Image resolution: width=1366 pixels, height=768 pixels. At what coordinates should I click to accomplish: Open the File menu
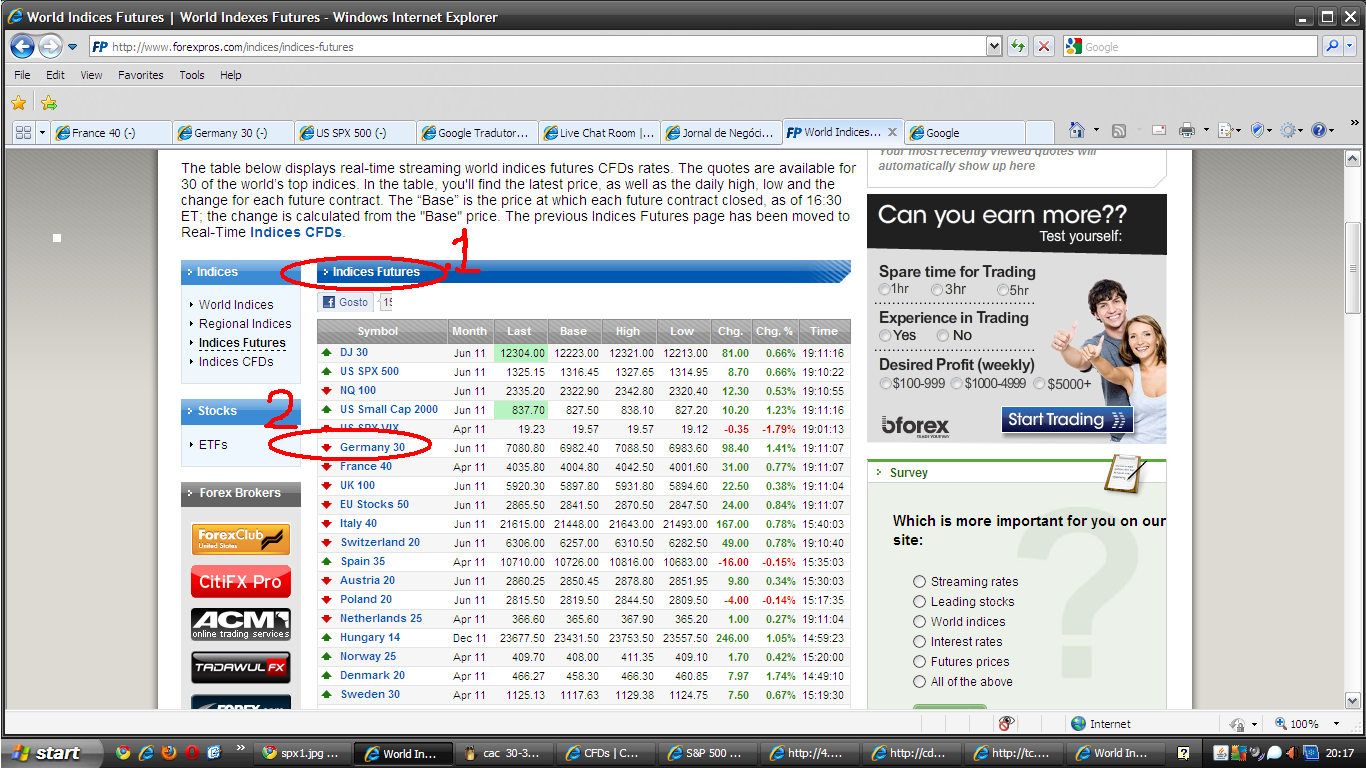[x=22, y=75]
